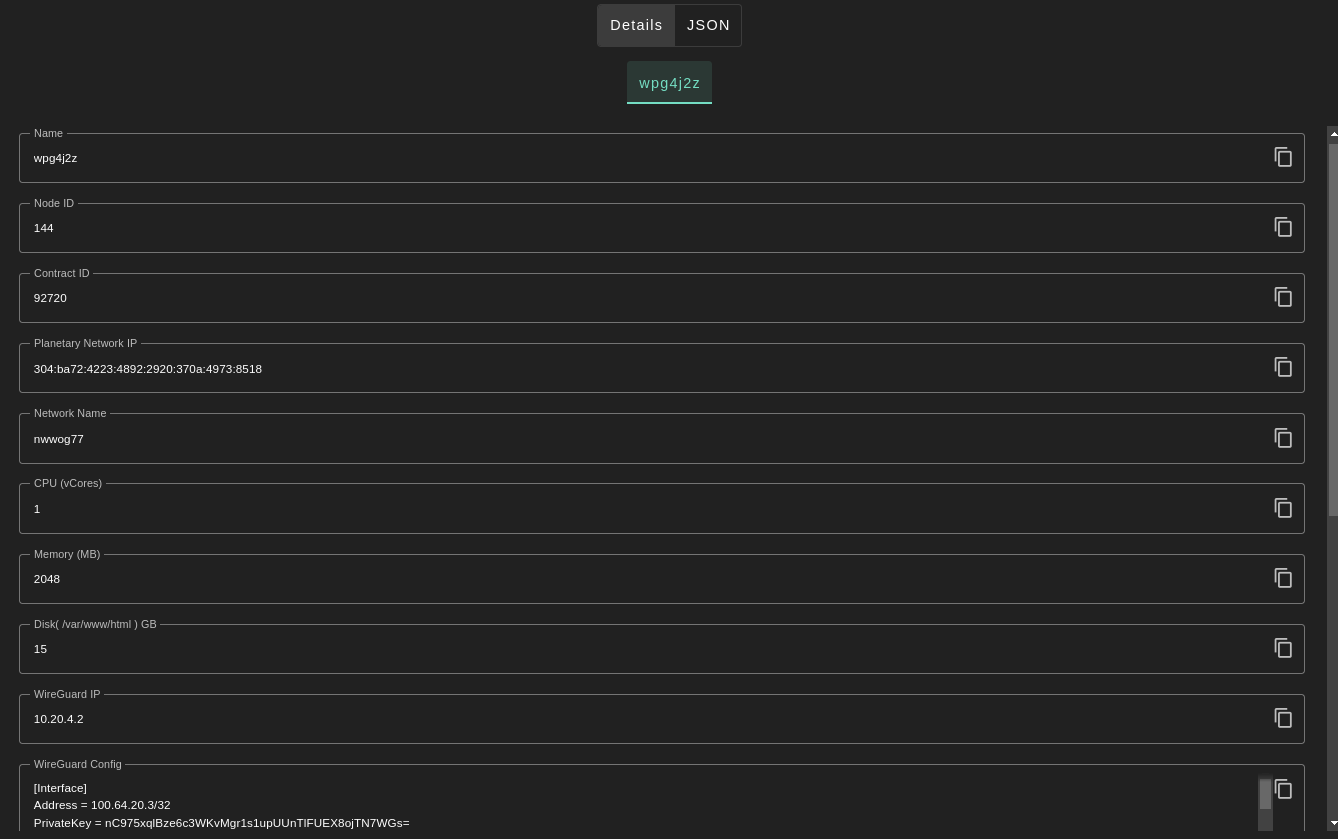Copy the Contract ID value
This screenshot has width=1338, height=839.
click(1283, 297)
